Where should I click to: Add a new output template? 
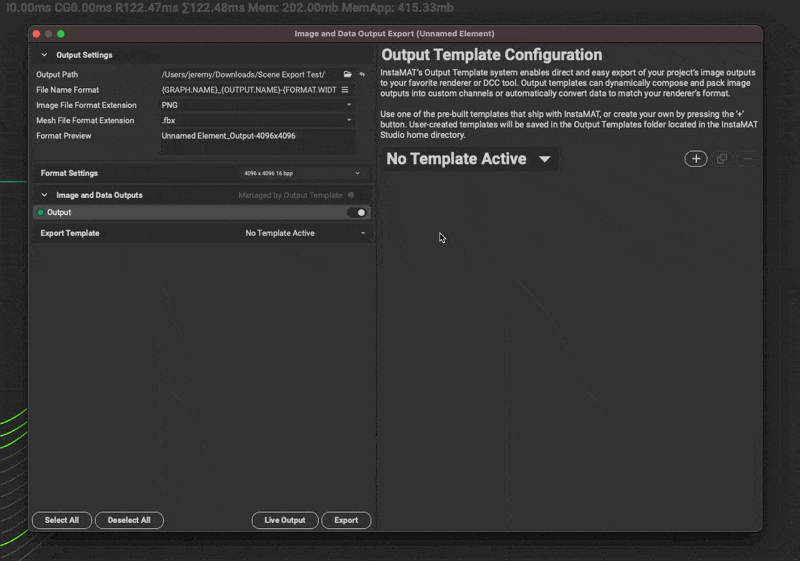pyautogui.click(x=695, y=159)
